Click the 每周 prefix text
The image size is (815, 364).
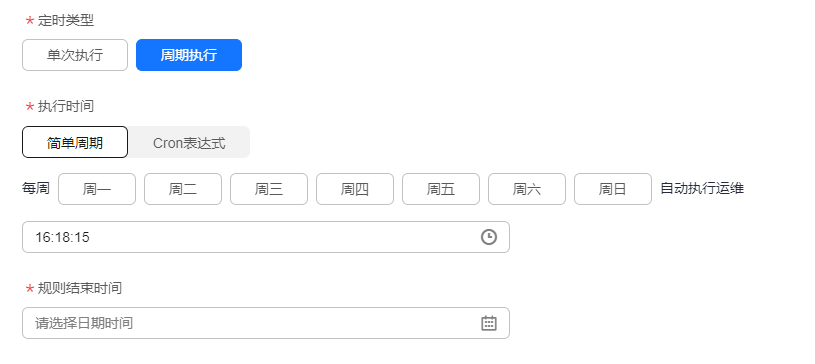36,188
